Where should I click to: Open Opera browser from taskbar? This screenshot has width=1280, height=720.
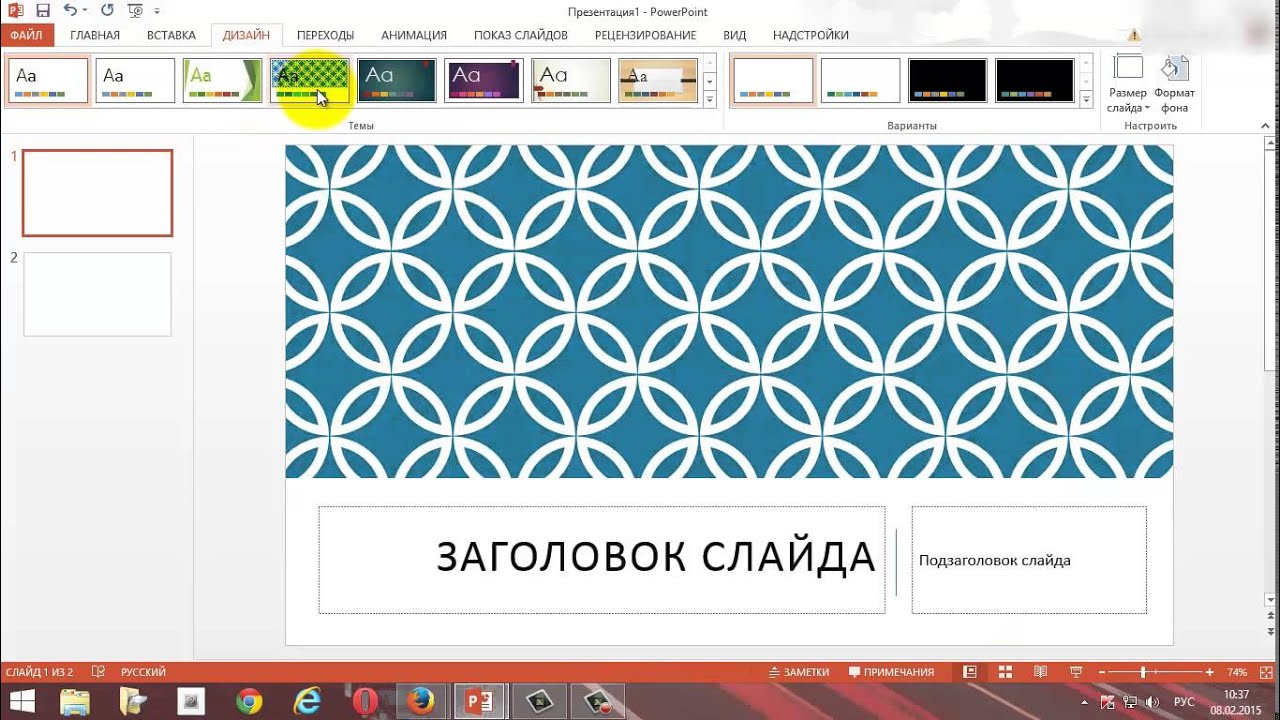[x=366, y=702]
